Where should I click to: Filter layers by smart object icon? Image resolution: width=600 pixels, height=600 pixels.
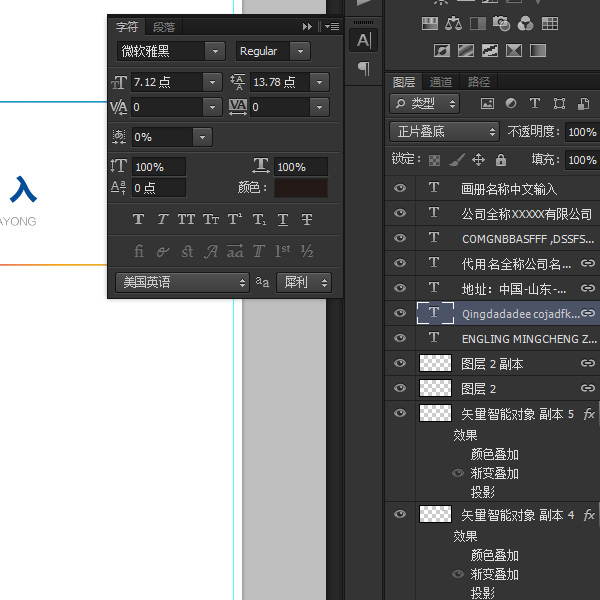pos(583,103)
